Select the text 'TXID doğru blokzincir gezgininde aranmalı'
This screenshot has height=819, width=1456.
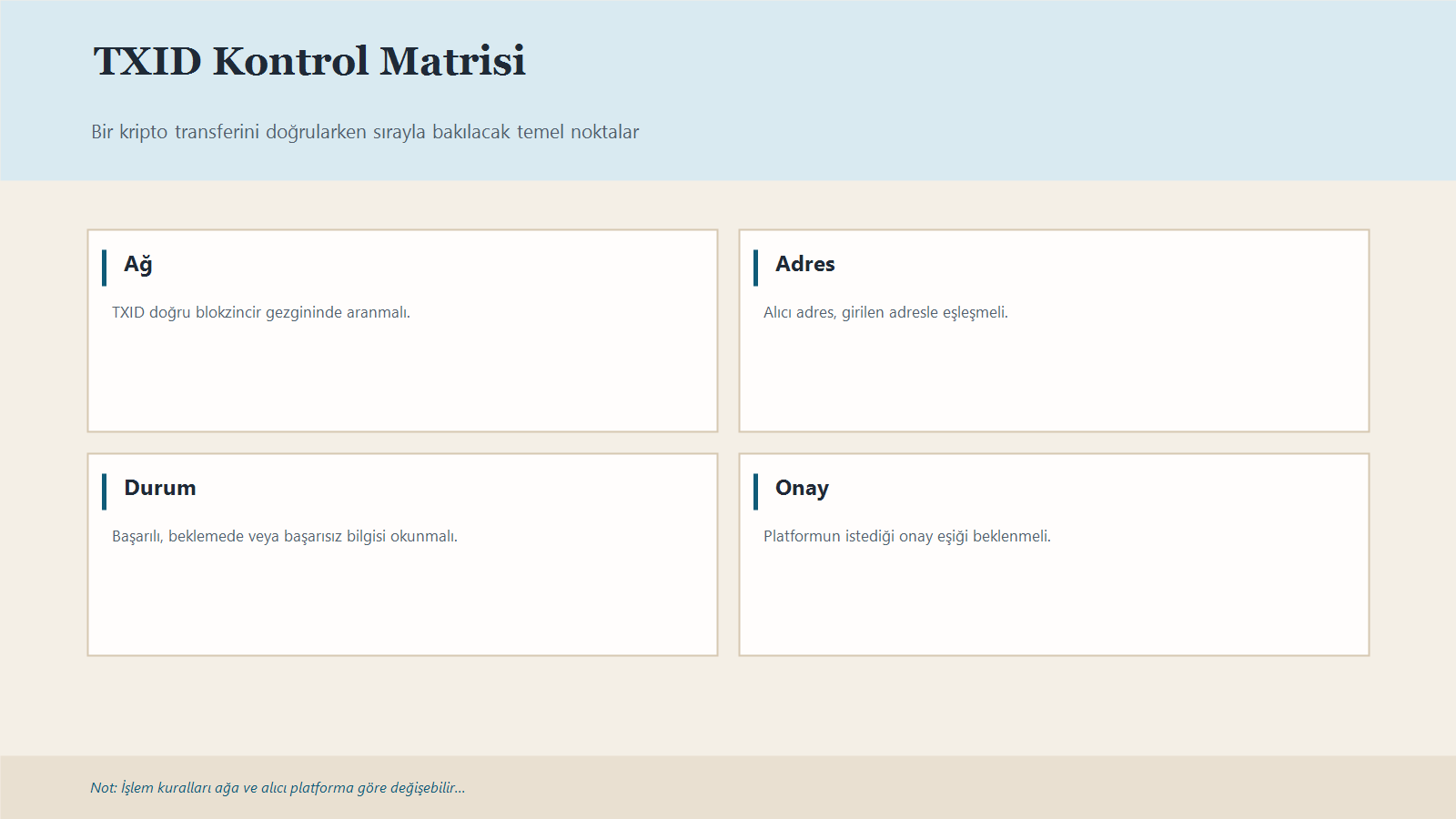[261, 312]
